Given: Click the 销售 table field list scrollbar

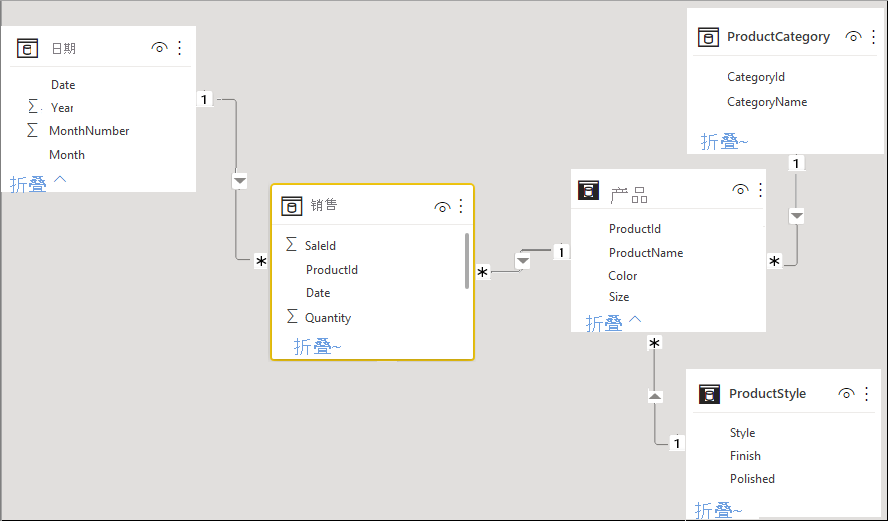Looking at the screenshot, I should 467,260.
